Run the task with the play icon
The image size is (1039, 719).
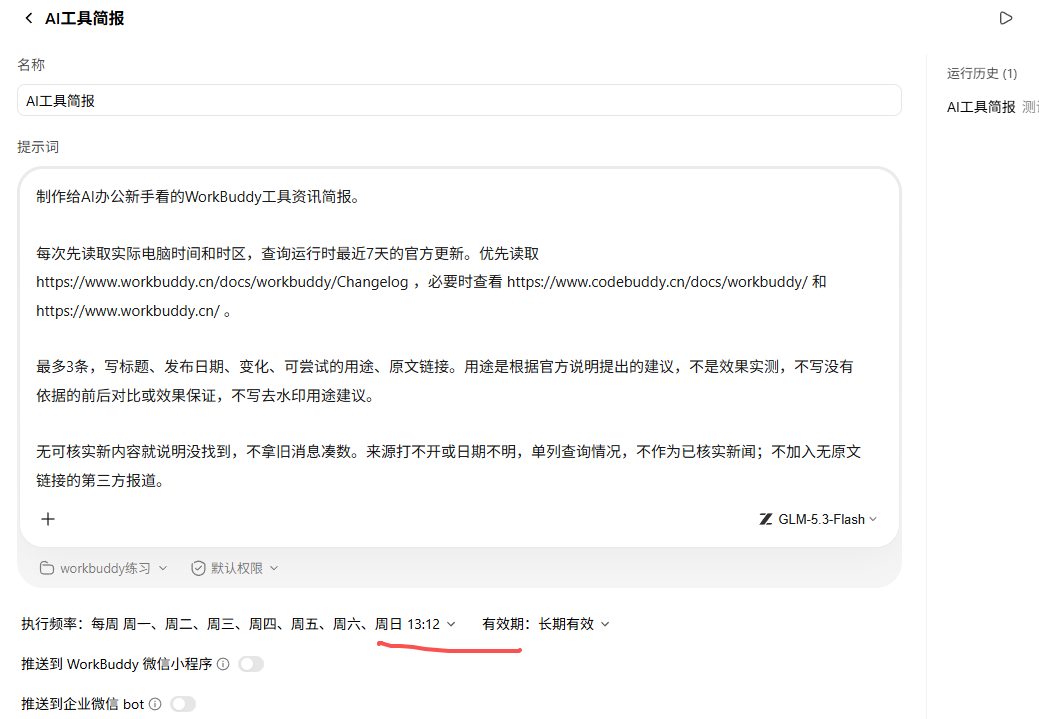[1006, 18]
